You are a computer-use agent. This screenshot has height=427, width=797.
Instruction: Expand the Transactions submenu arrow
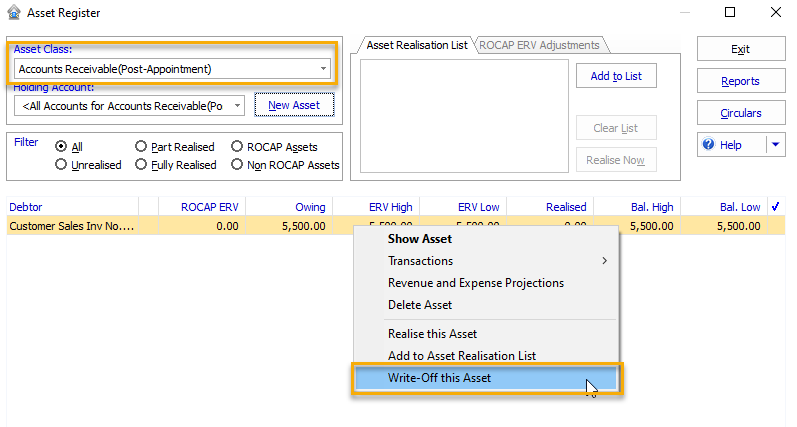604,261
